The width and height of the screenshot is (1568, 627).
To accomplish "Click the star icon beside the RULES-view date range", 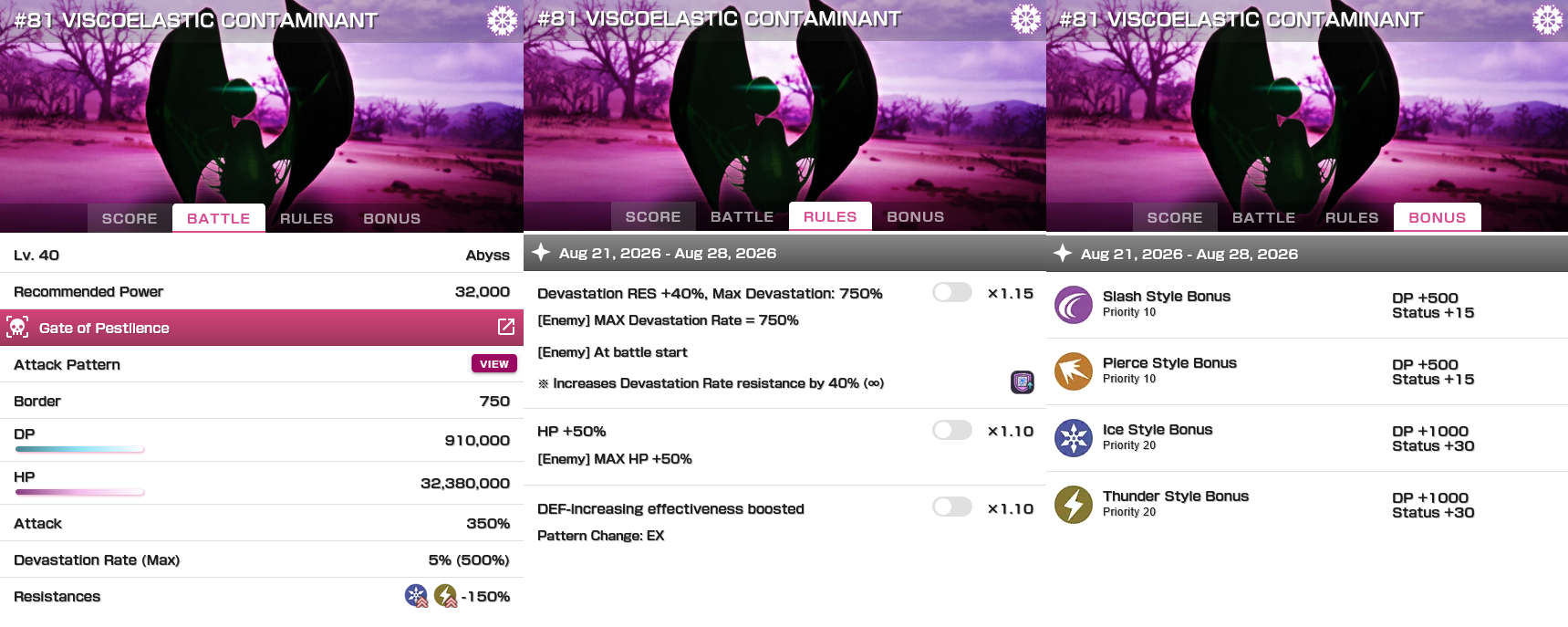I will coord(541,252).
